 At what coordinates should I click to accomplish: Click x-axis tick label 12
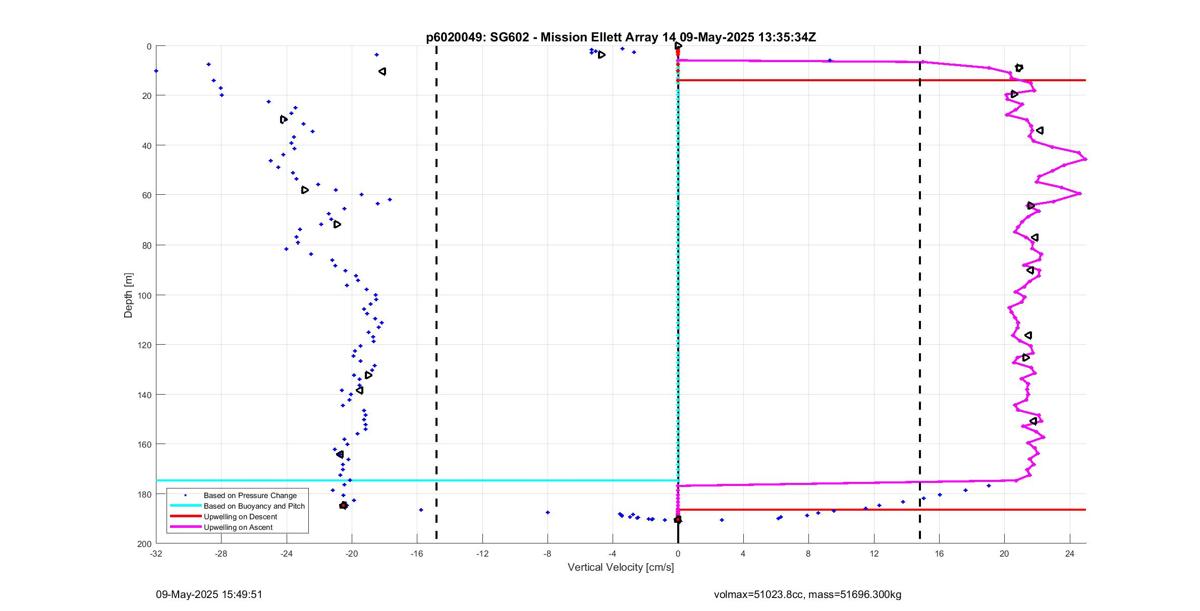tap(874, 554)
